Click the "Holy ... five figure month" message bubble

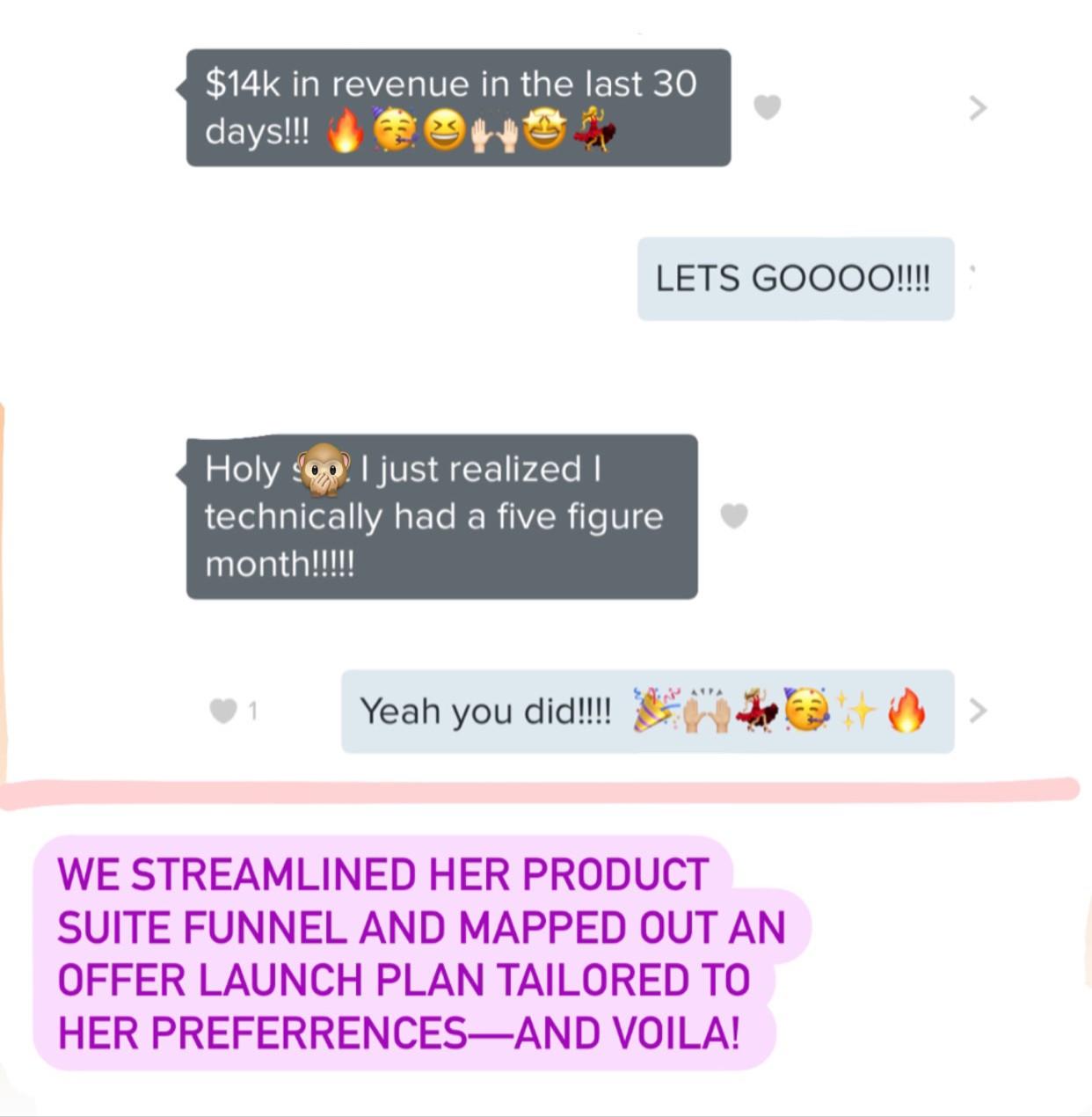(x=441, y=517)
